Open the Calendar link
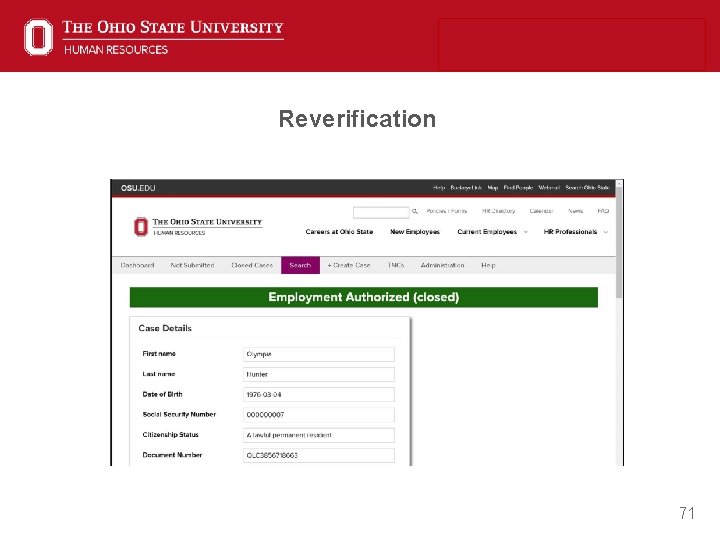The image size is (720, 540). [541, 211]
